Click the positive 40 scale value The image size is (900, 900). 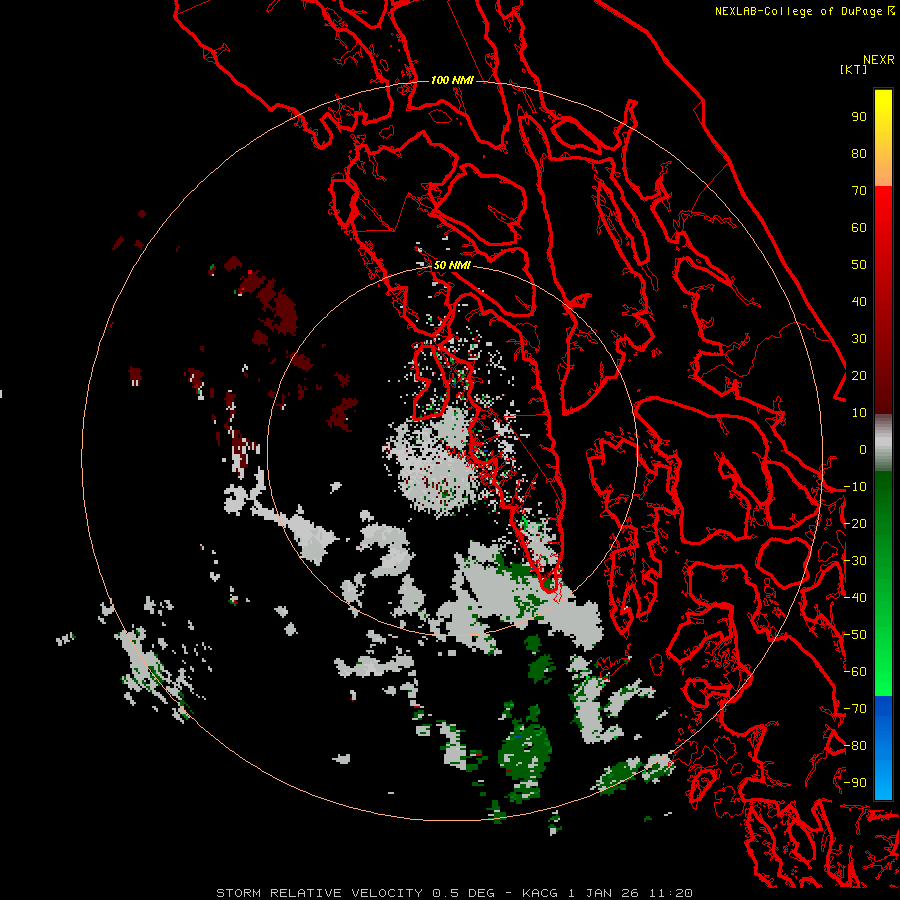pos(859,302)
